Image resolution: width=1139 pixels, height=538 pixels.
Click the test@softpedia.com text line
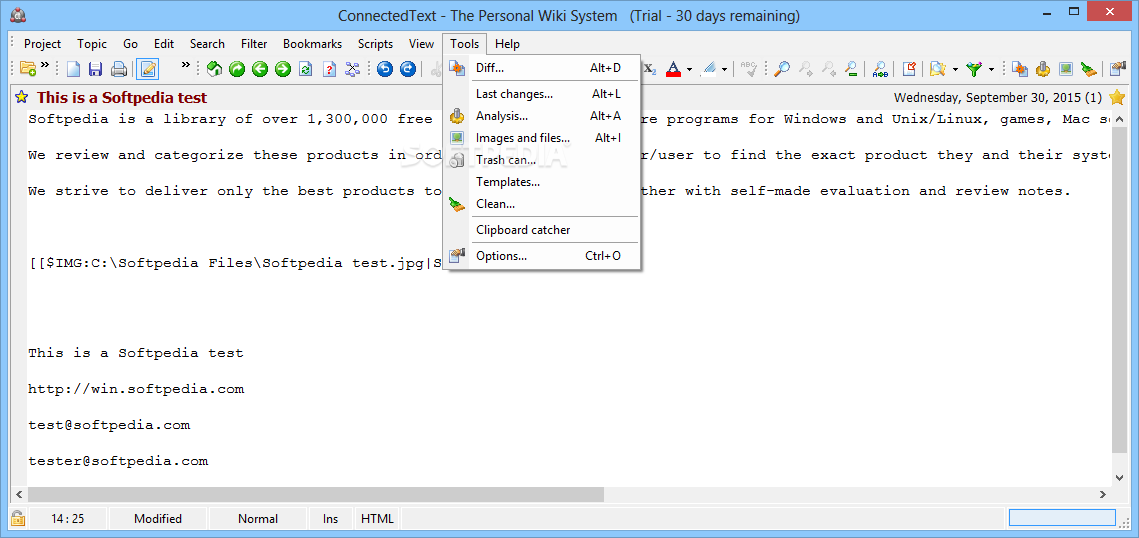(109, 425)
